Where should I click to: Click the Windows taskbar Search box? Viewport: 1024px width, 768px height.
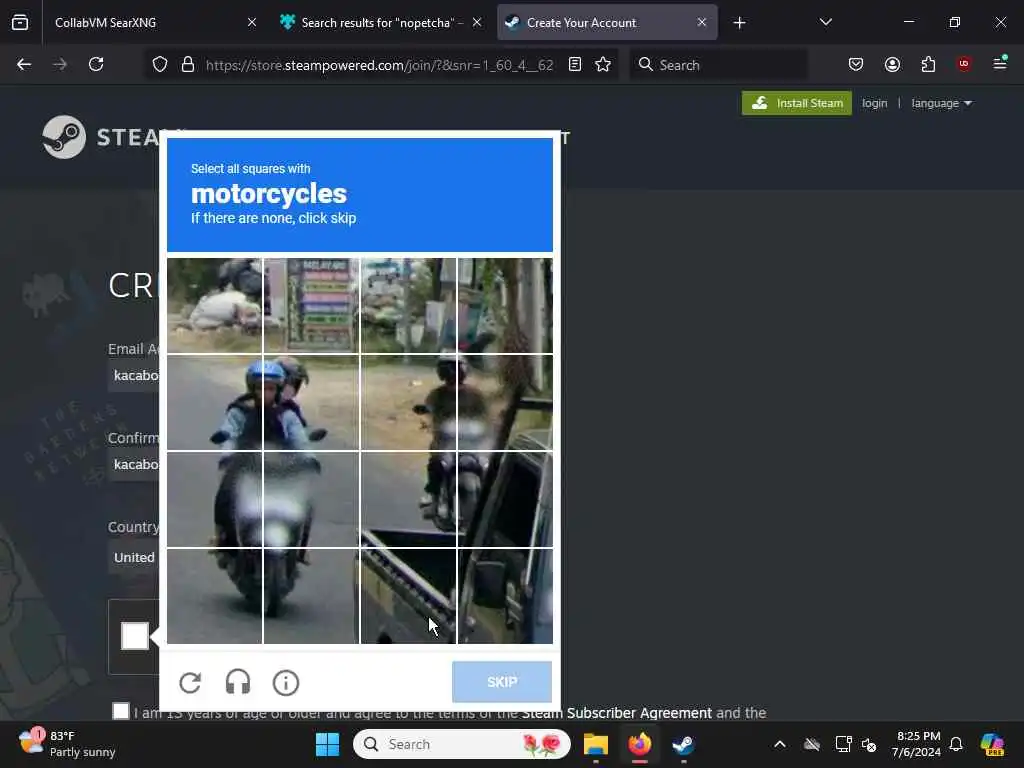tap(461, 744)
